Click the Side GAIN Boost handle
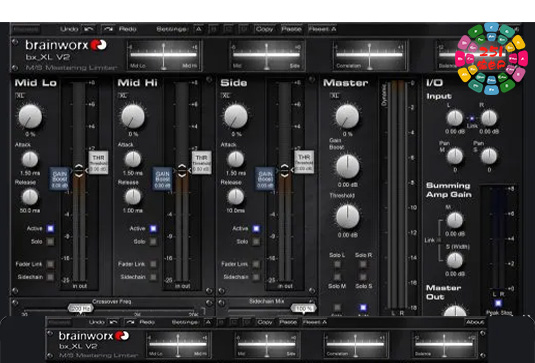Viewport: 535px width, 363px height. [265, 178]
